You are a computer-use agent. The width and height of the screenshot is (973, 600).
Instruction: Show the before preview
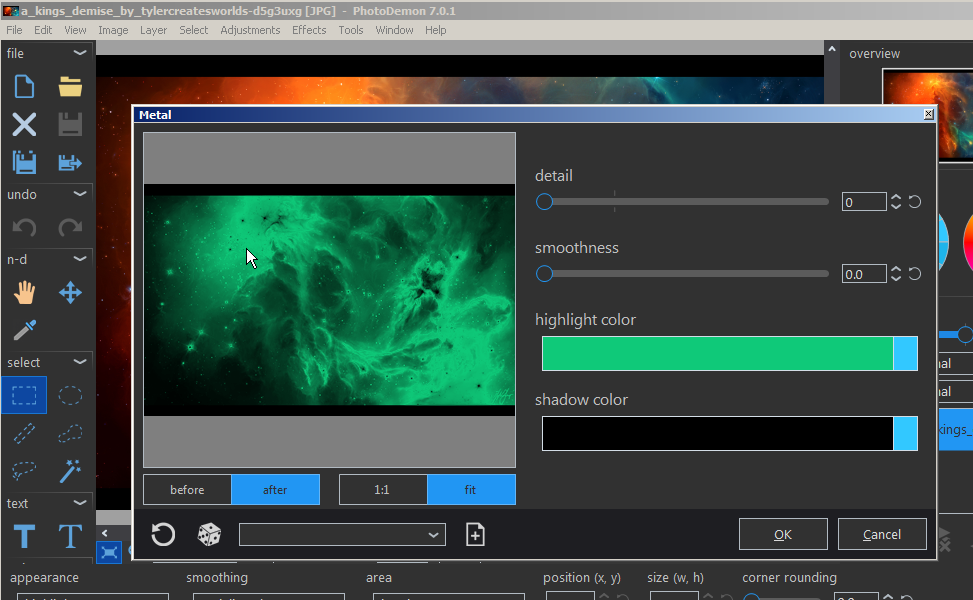point(187,490)
